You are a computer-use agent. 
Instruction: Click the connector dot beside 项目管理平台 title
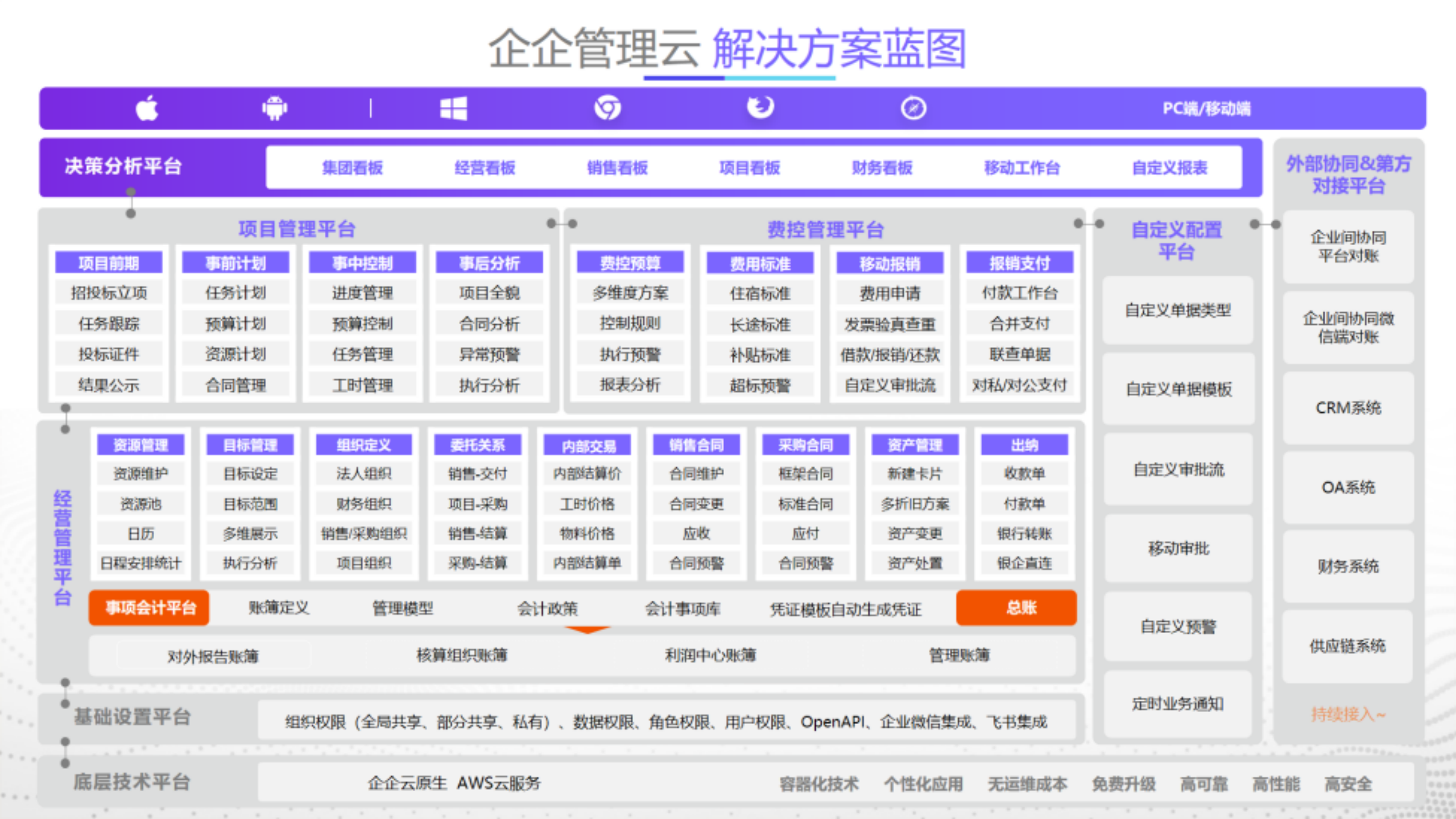[x=551, y=224]
